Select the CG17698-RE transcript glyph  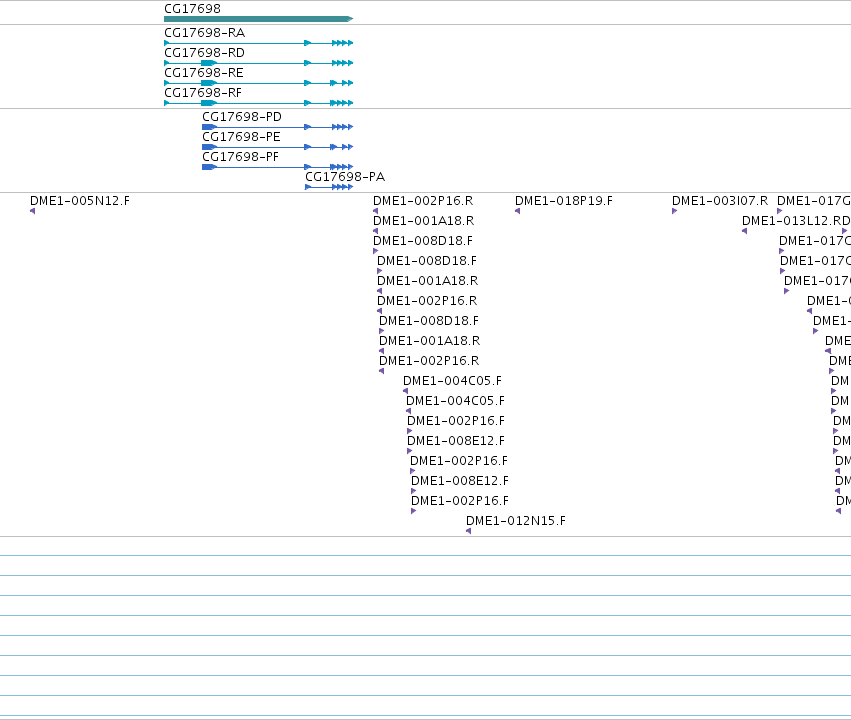point(258,83)
